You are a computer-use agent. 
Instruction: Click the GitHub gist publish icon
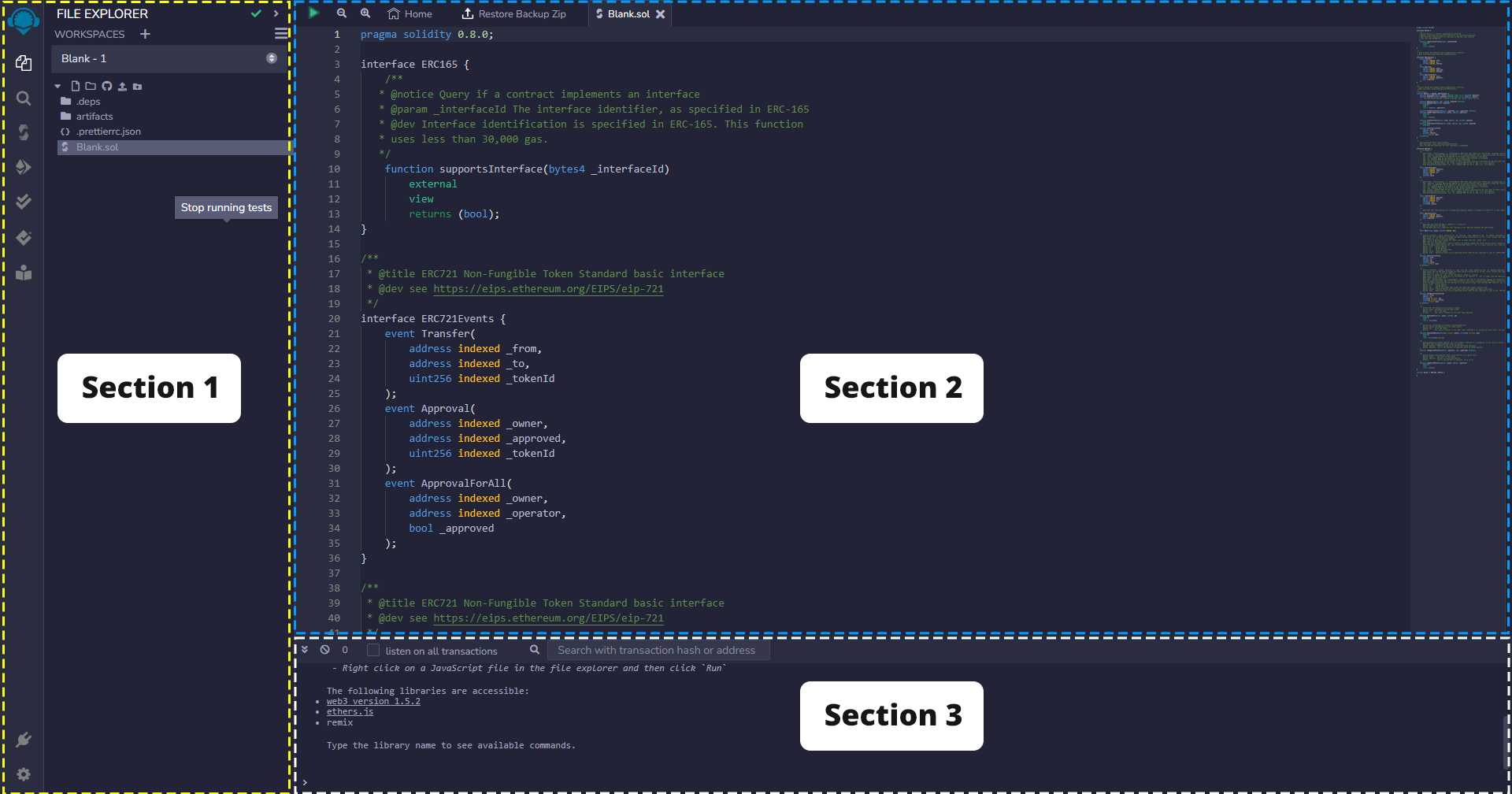coord(107,86)
